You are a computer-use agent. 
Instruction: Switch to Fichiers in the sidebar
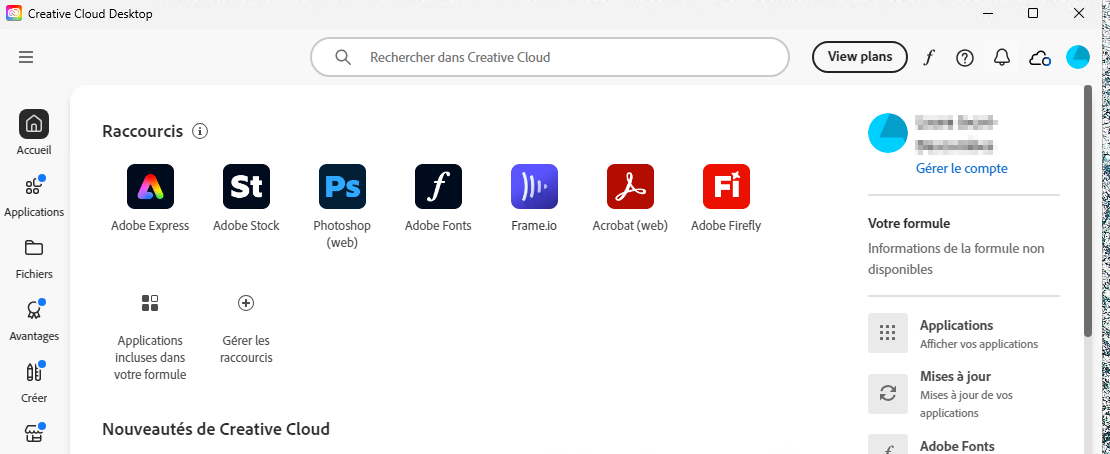pyautogui.click(x=34, y=257)
